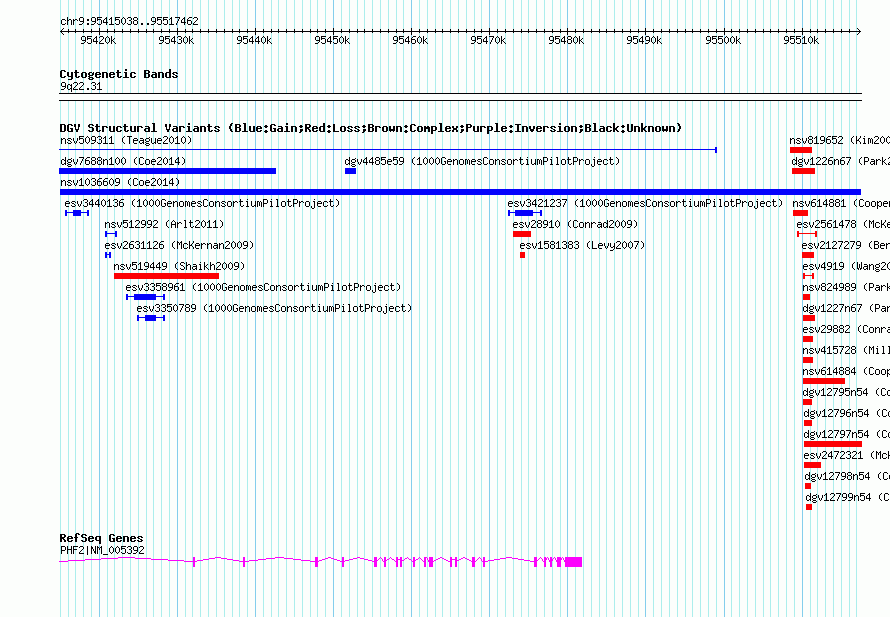The width and height of the screenshot is (890, 617).
Task: Open nsv415728 variant label
Action: [x=846, y=350]
